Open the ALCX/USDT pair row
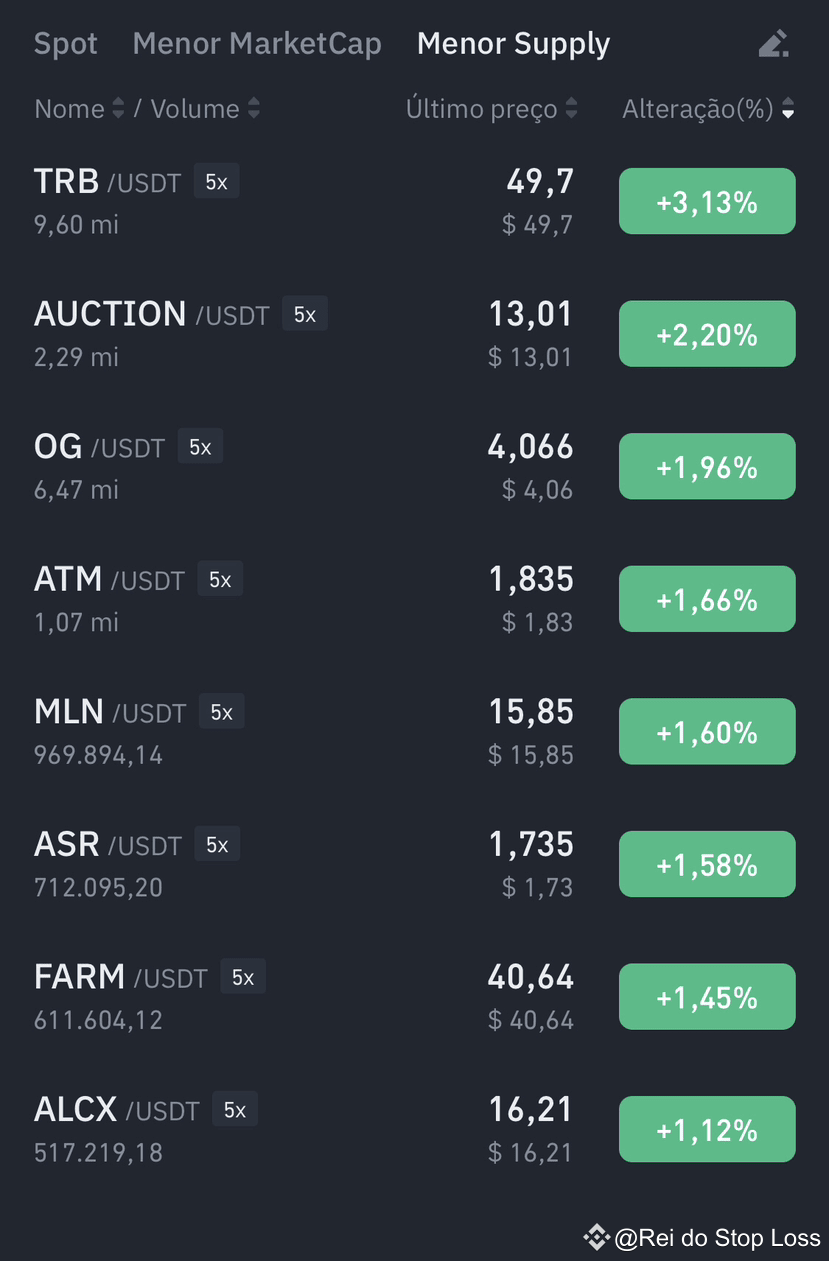Viewport: 829px width, 1261px height. [x=414, y=1130]
